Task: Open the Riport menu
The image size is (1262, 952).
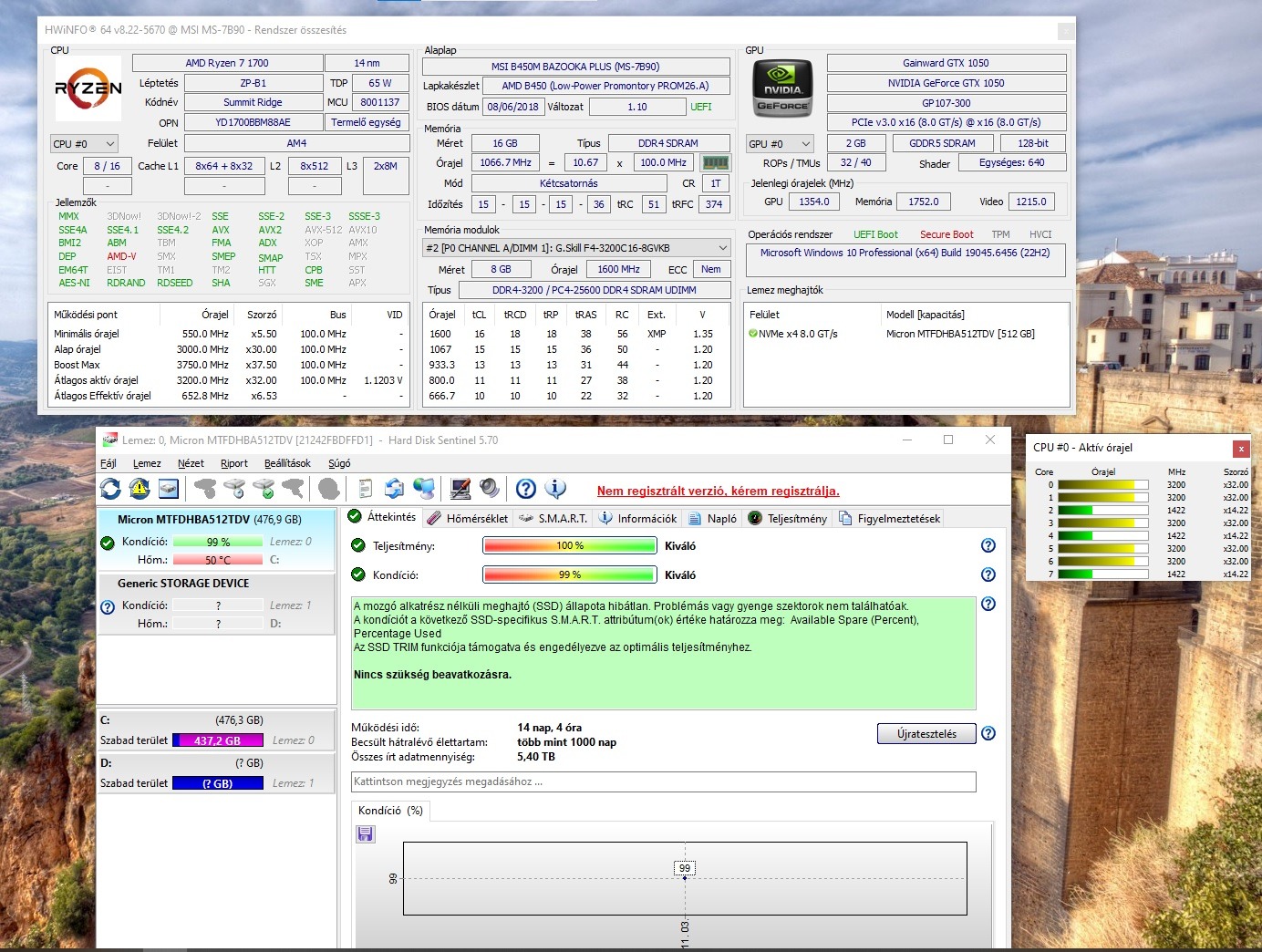Action: (234, 463)
